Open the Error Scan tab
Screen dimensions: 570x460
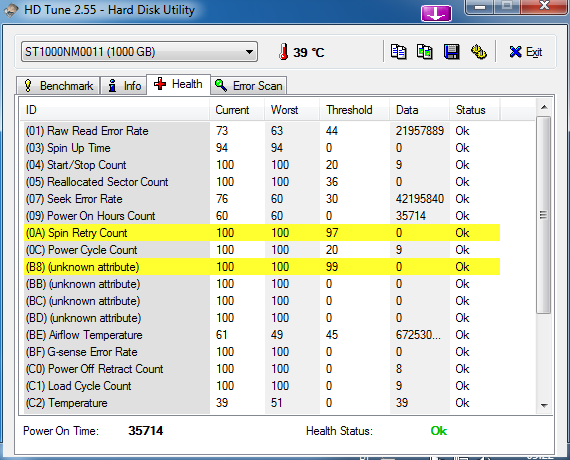click(x=249, y=86)
